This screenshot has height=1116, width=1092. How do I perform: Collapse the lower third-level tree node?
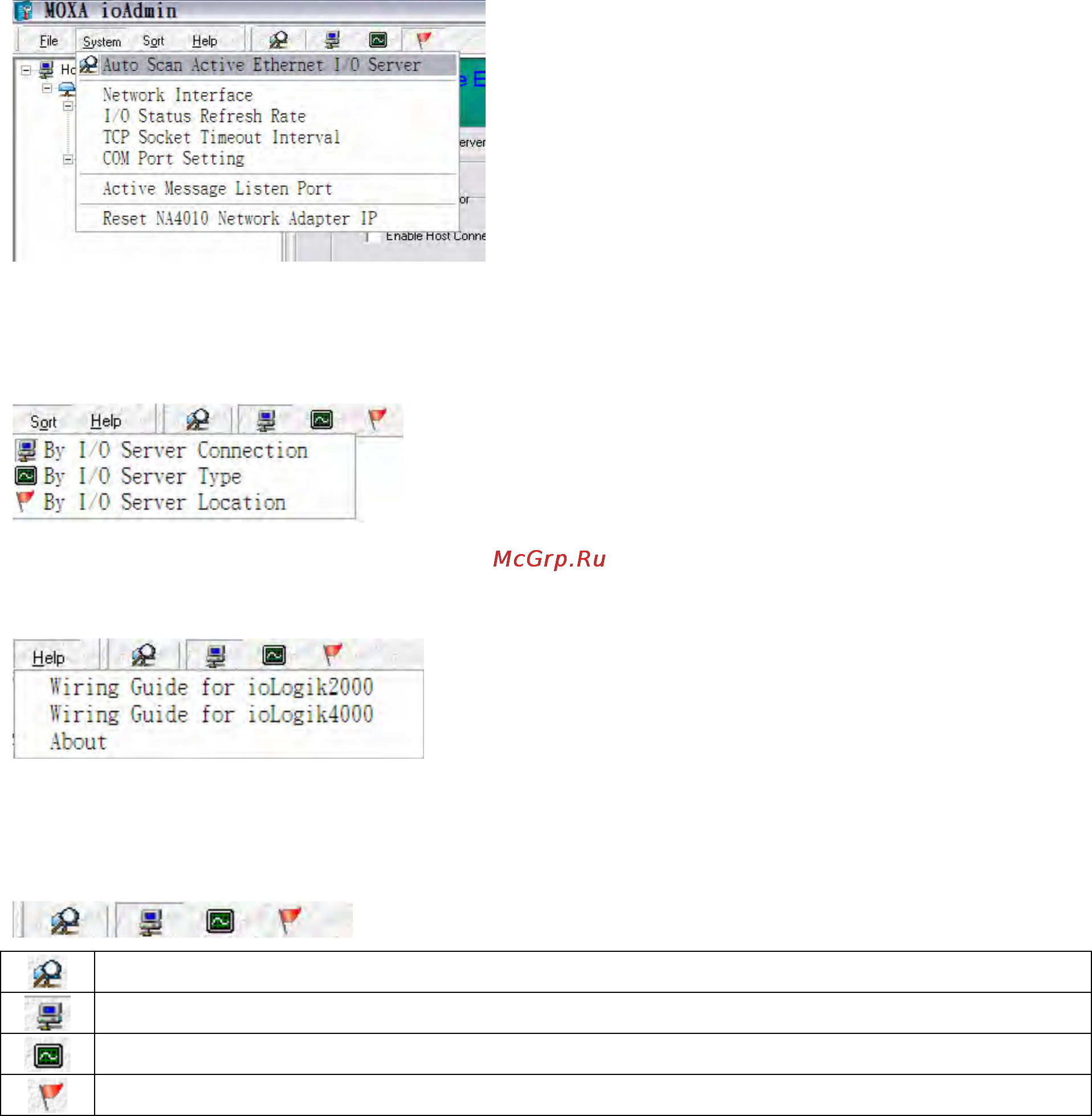point(68,160)
